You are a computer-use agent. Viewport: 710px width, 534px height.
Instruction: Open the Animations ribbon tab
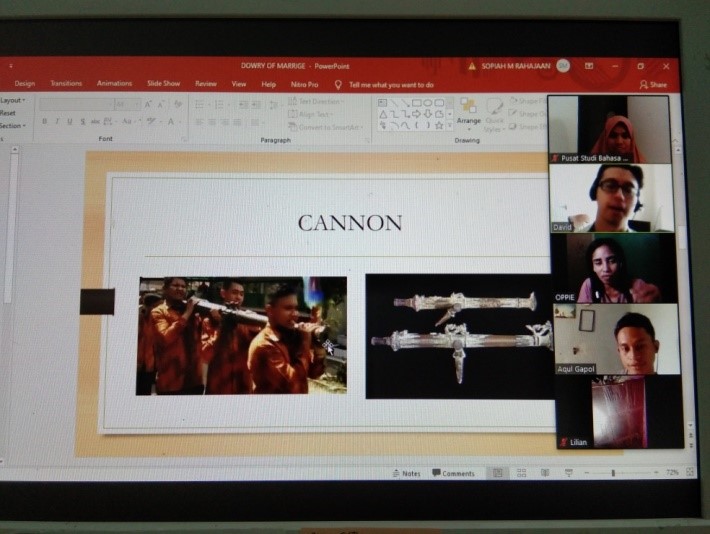114,83
